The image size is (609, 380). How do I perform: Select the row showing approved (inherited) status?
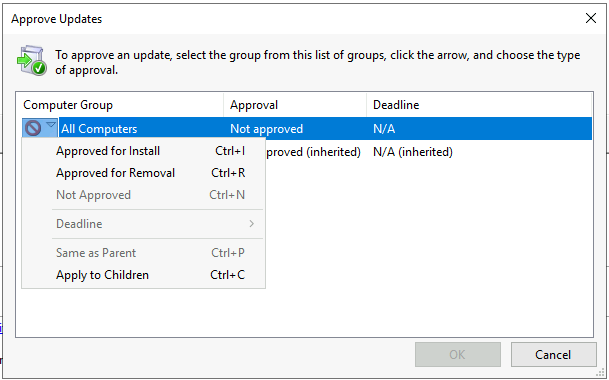(x=428, y=152)
